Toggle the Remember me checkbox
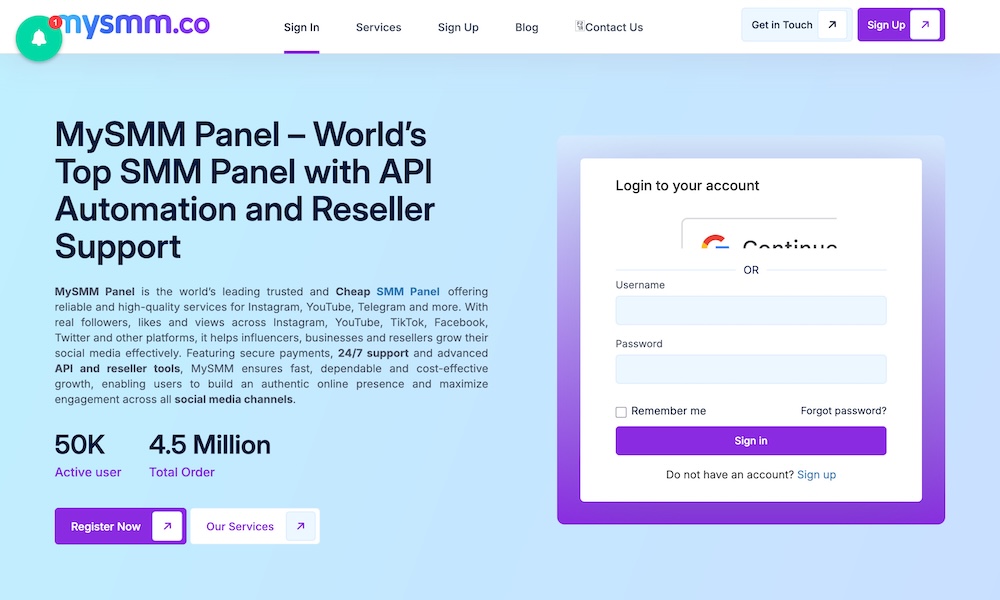Image resolution: width=1000 pixels, height=600 pixels. [x=621, y=412]
